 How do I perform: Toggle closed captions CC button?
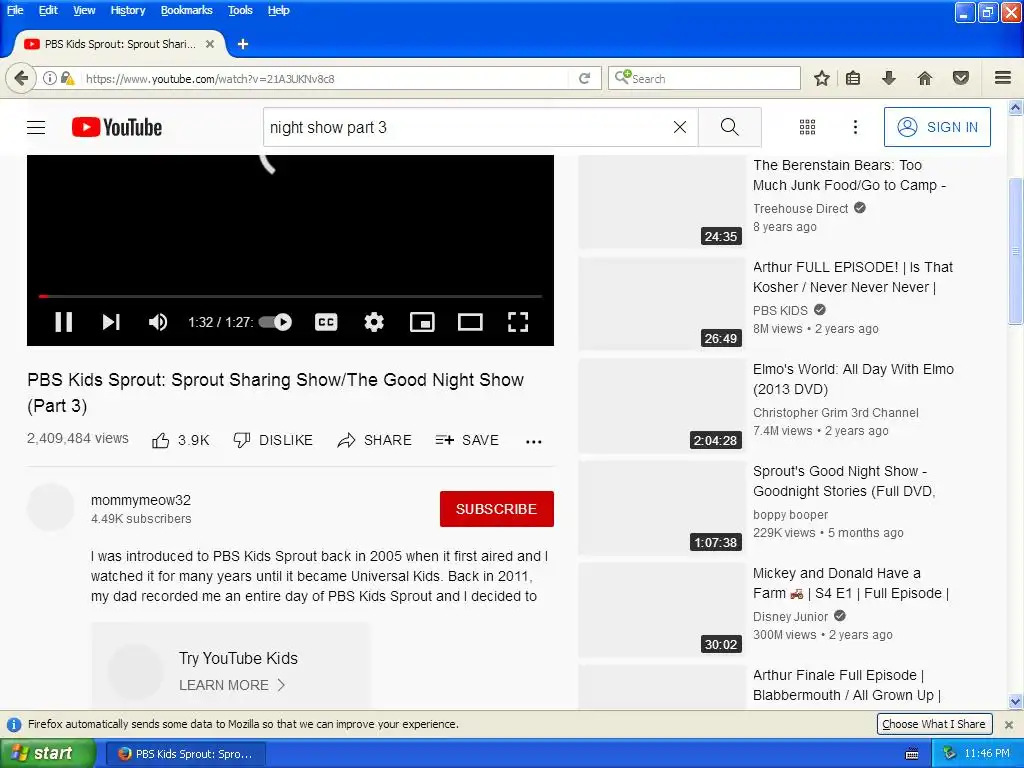(x=326, y=322)
